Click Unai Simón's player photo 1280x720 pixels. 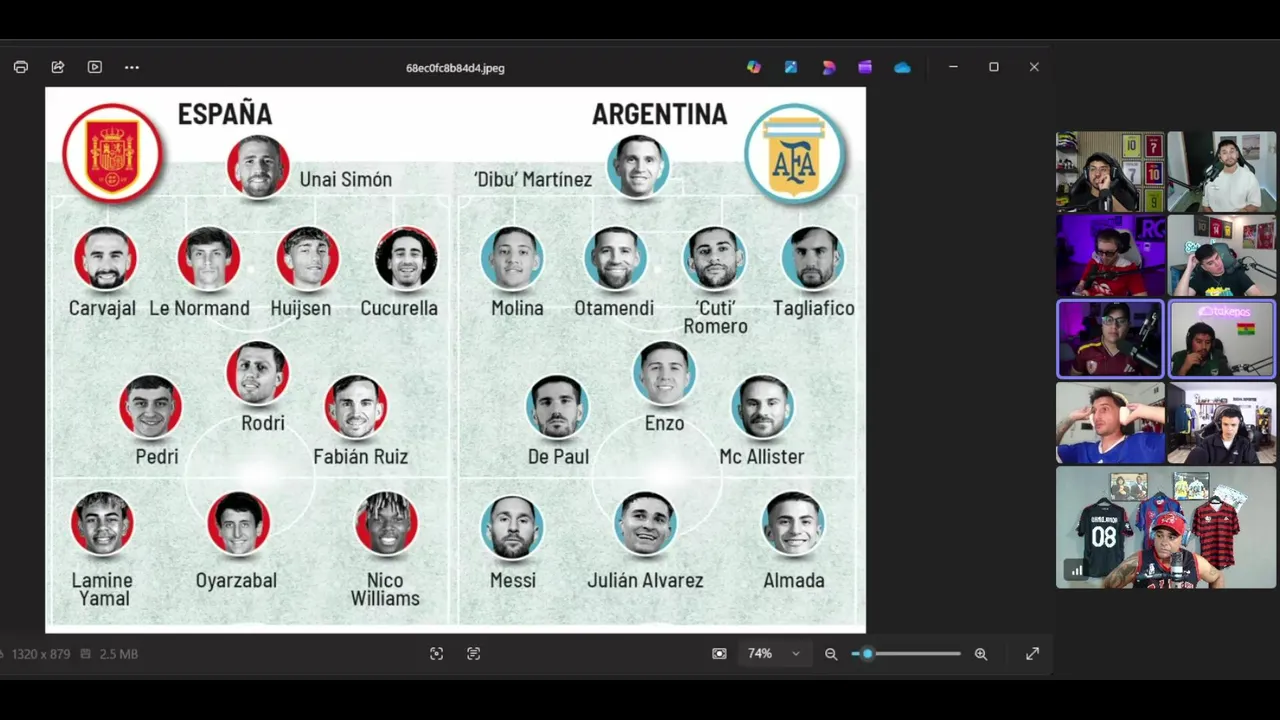point(258,166)
